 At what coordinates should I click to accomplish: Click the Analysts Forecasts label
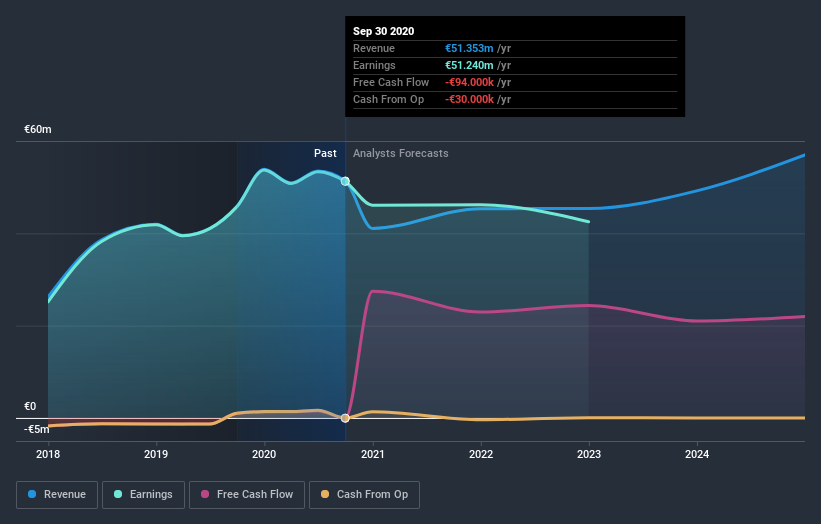401,153
